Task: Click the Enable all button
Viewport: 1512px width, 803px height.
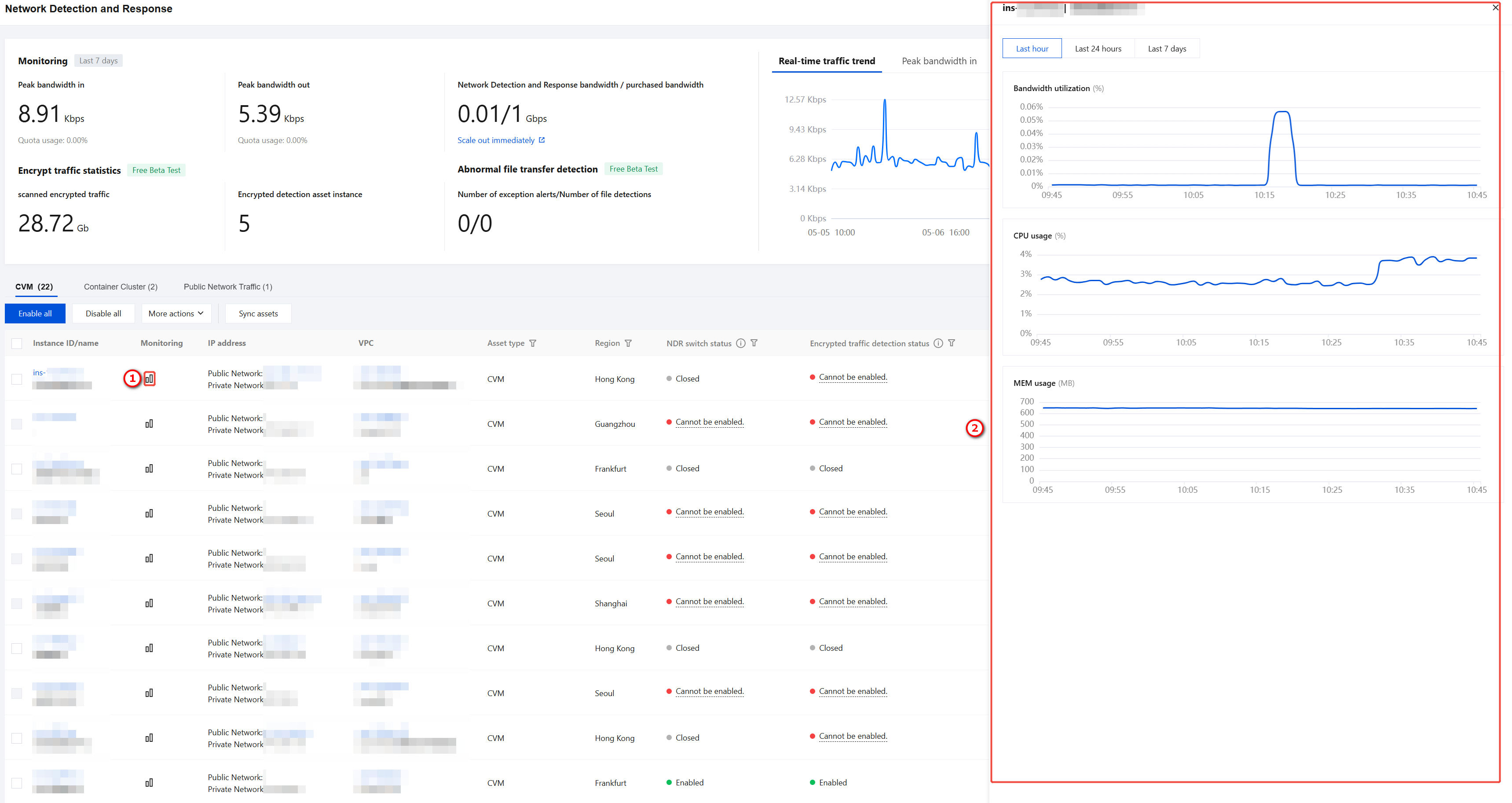Action: click(x=35, y=313)
